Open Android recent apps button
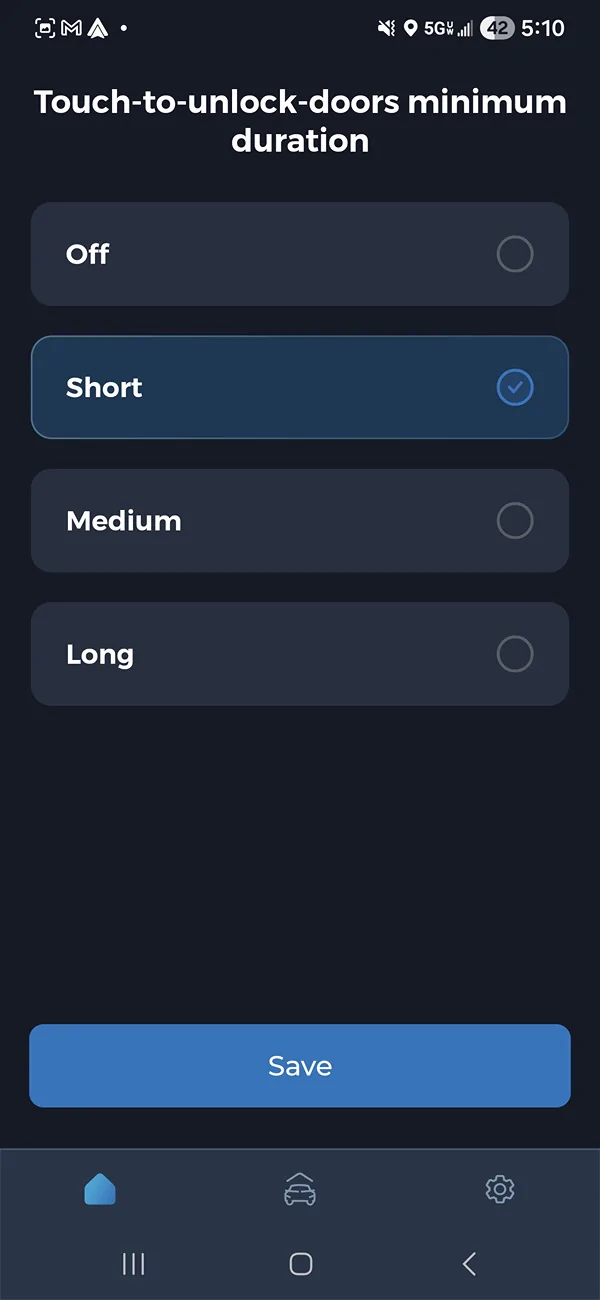This screenshot has width=600, height=1300. coord(133,1264)
